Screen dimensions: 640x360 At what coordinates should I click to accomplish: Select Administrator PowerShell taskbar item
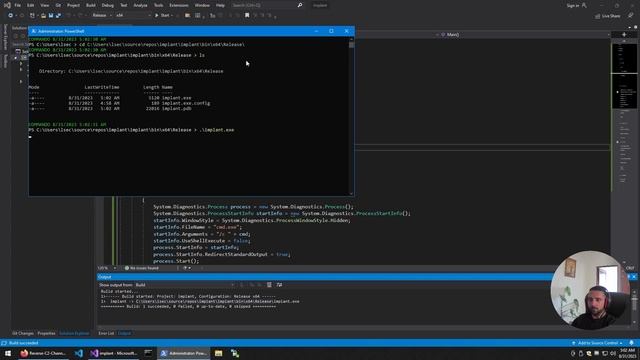[184, 353]
